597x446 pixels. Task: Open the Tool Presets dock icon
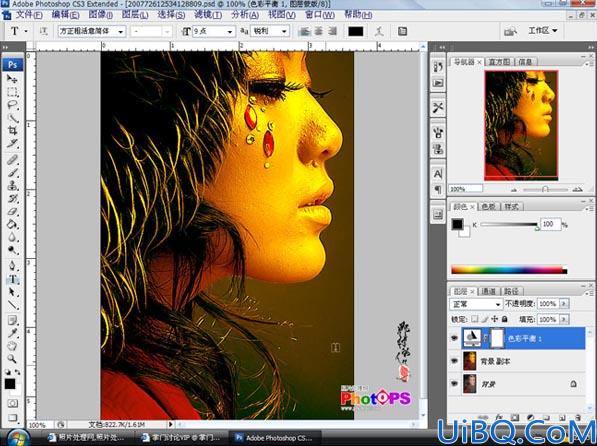click(x=438, y=108)
